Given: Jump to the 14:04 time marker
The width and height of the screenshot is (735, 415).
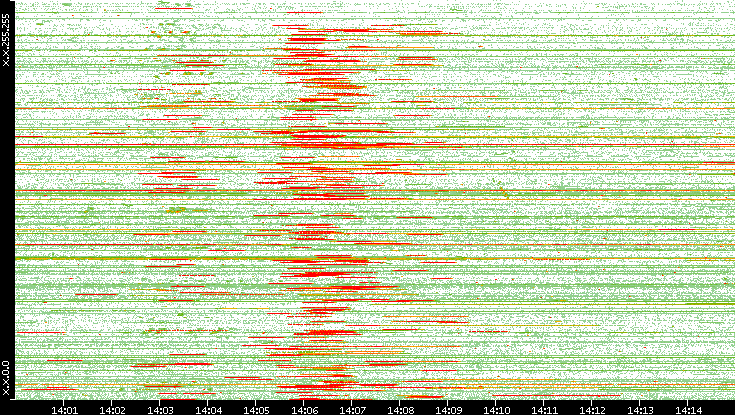Looking at the screenshot, I should [x=208, y=408].
